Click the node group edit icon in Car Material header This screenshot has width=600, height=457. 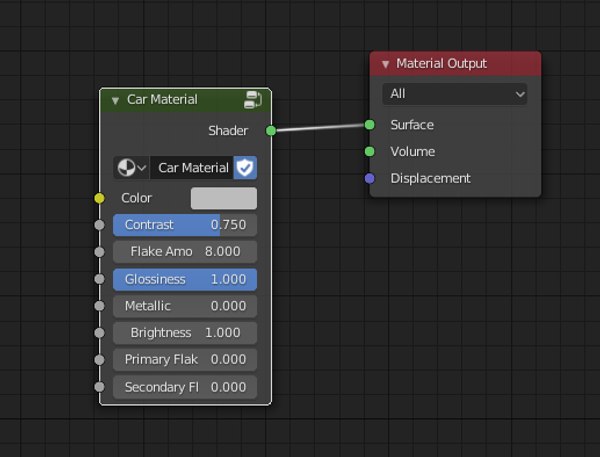253,100
